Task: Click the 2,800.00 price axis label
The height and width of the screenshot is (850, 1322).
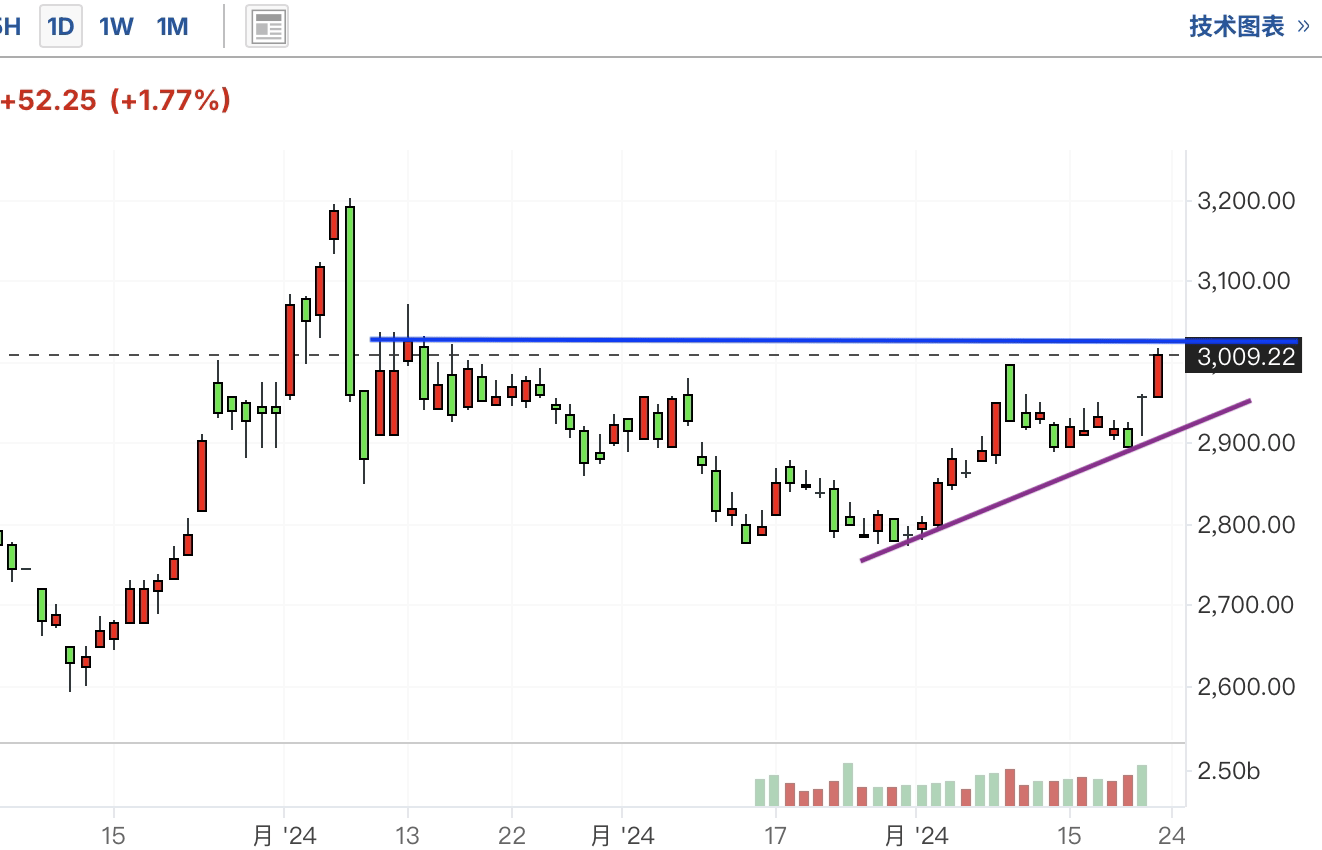Action: coord(1245,524)
